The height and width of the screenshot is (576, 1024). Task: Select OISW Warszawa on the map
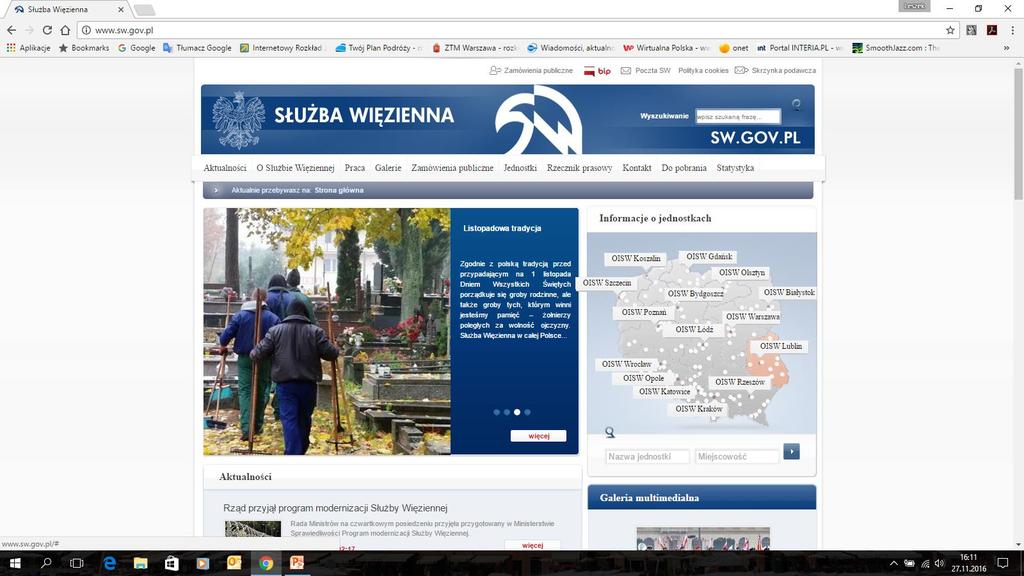coord(752,317)
